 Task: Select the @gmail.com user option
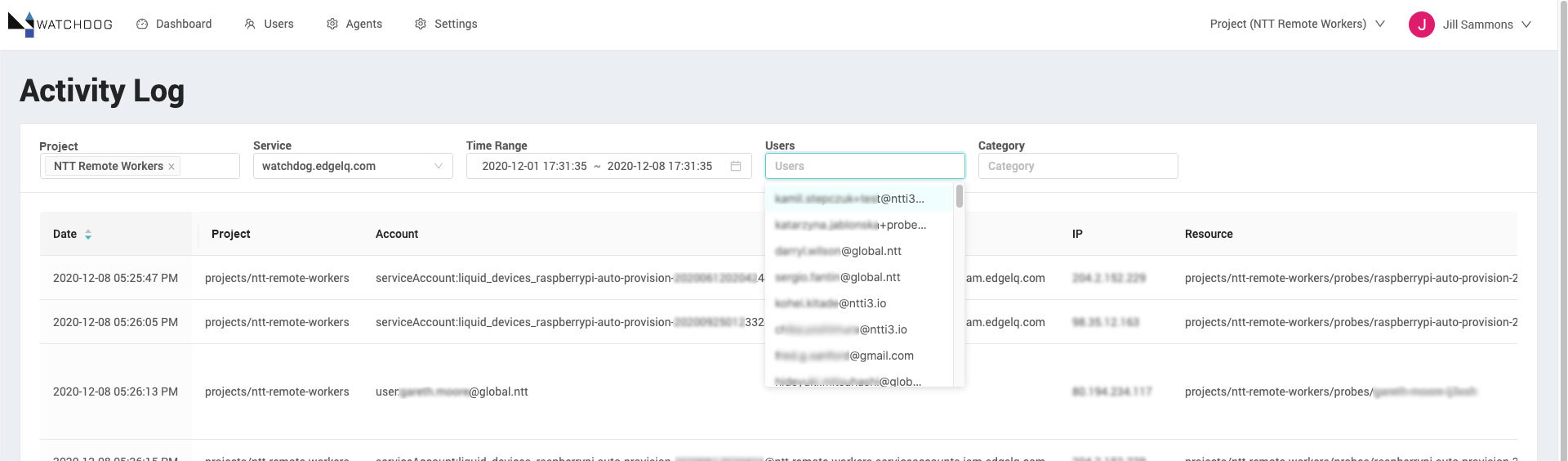[x=859, y=356]
